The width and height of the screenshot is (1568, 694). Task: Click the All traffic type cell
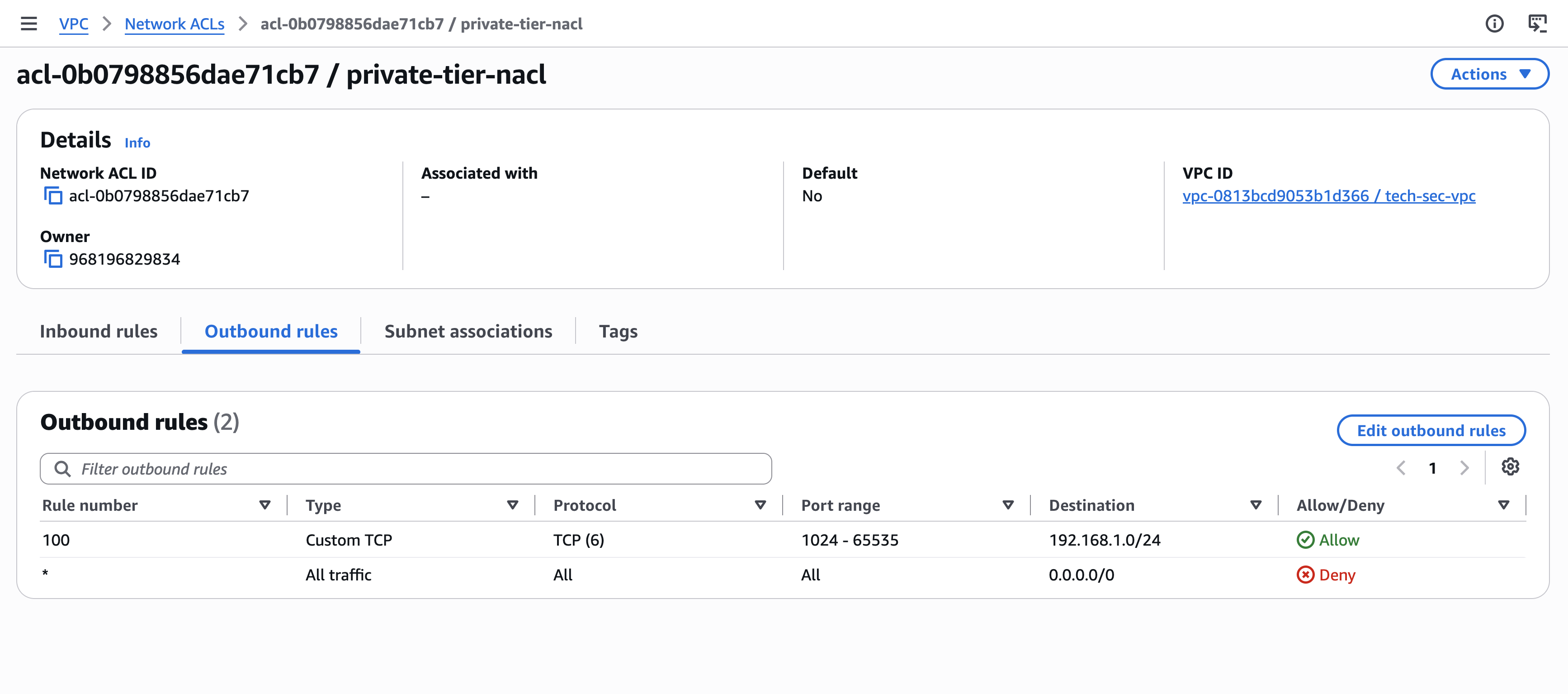pos(339,575)
